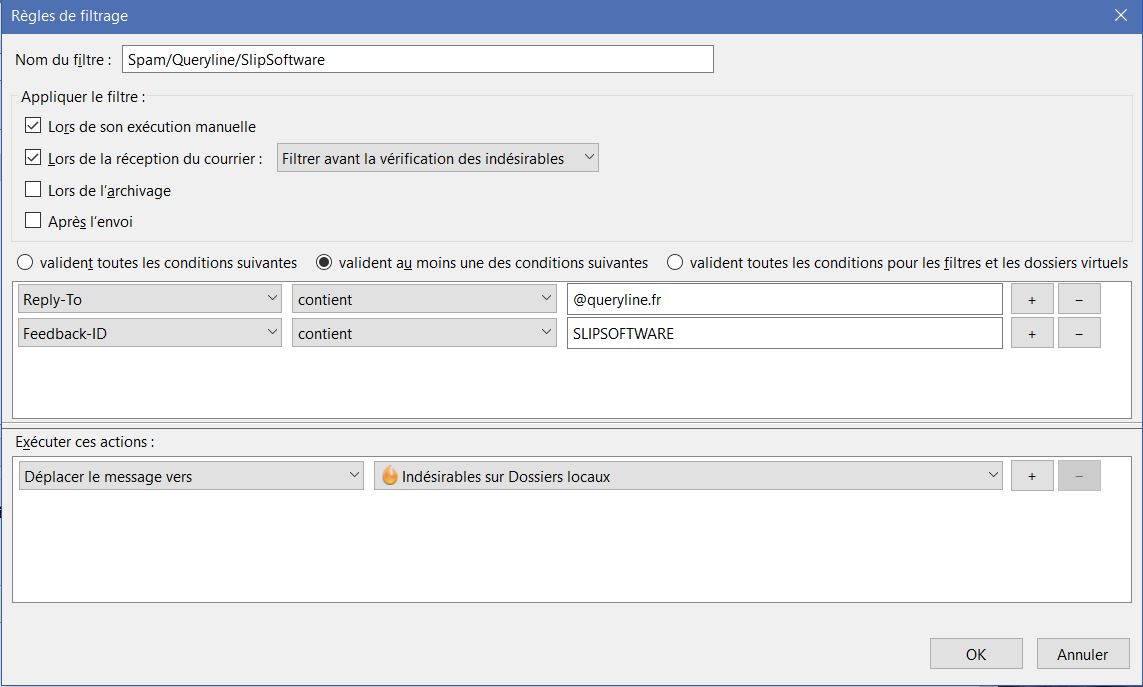Check the 'Après l'envoi' option
The image size is (1143, 687).
pos(33,221)
